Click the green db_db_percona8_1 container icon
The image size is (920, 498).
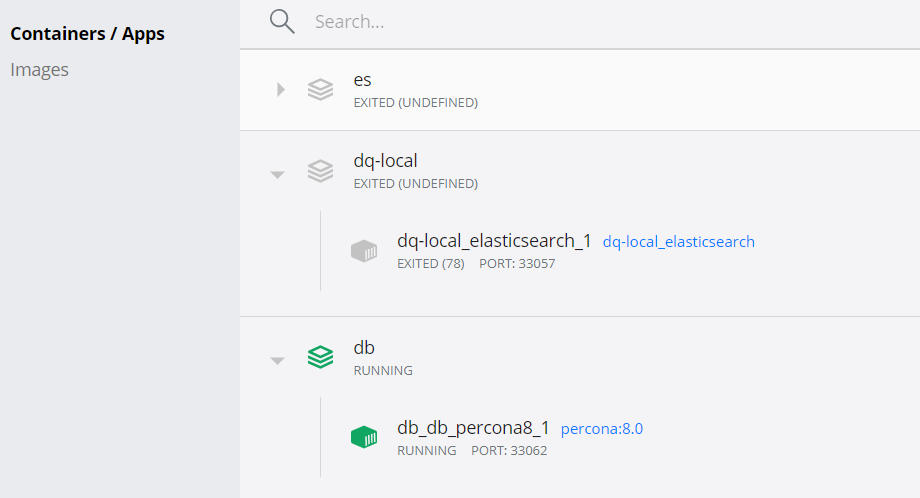coord(364,437)
